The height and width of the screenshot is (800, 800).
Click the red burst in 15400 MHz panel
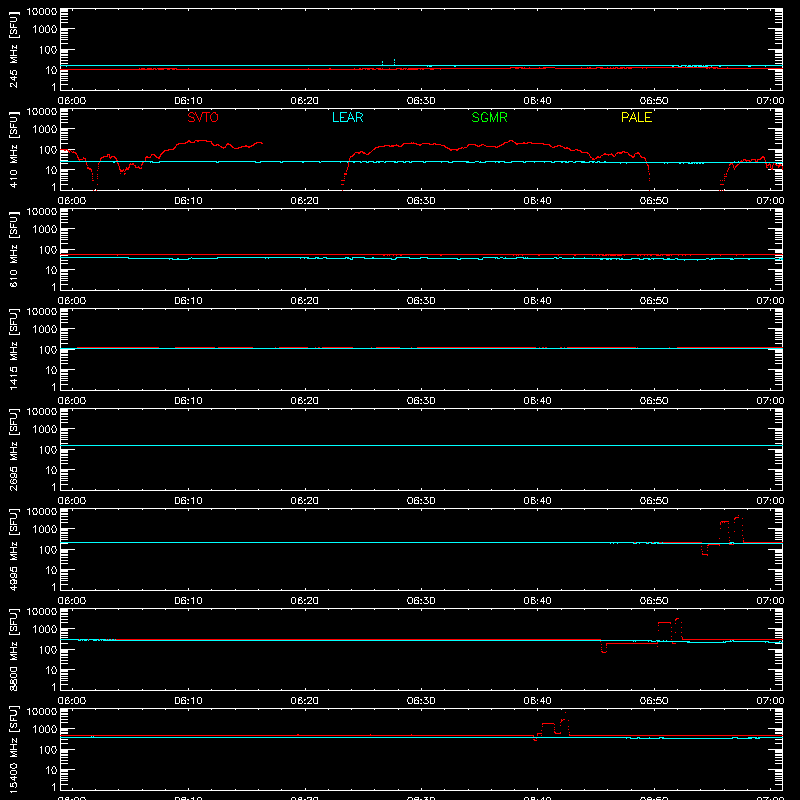[x=552, y=727]
